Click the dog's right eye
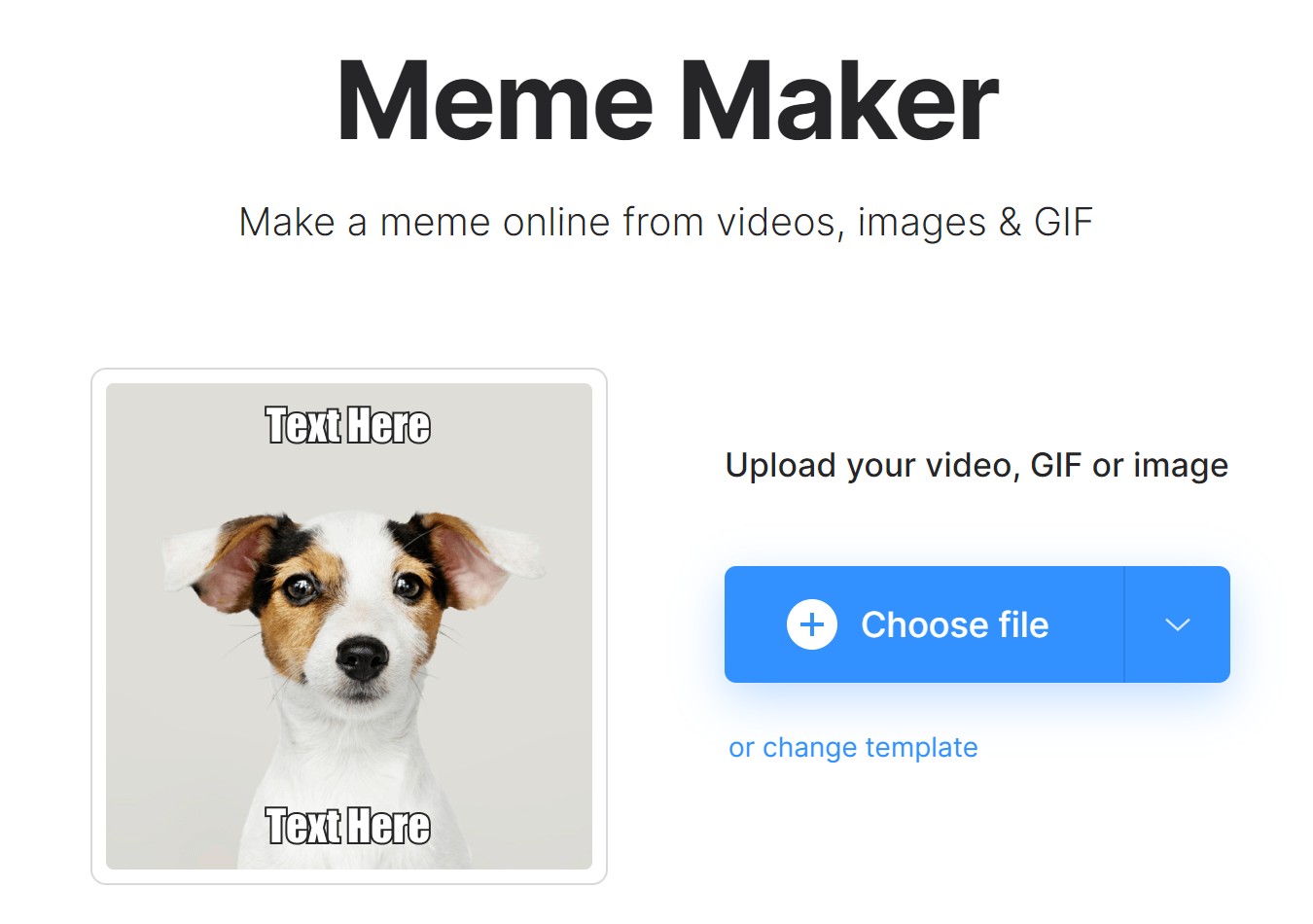The height and width of the screenshot is (924, 1313). point(408,585)
